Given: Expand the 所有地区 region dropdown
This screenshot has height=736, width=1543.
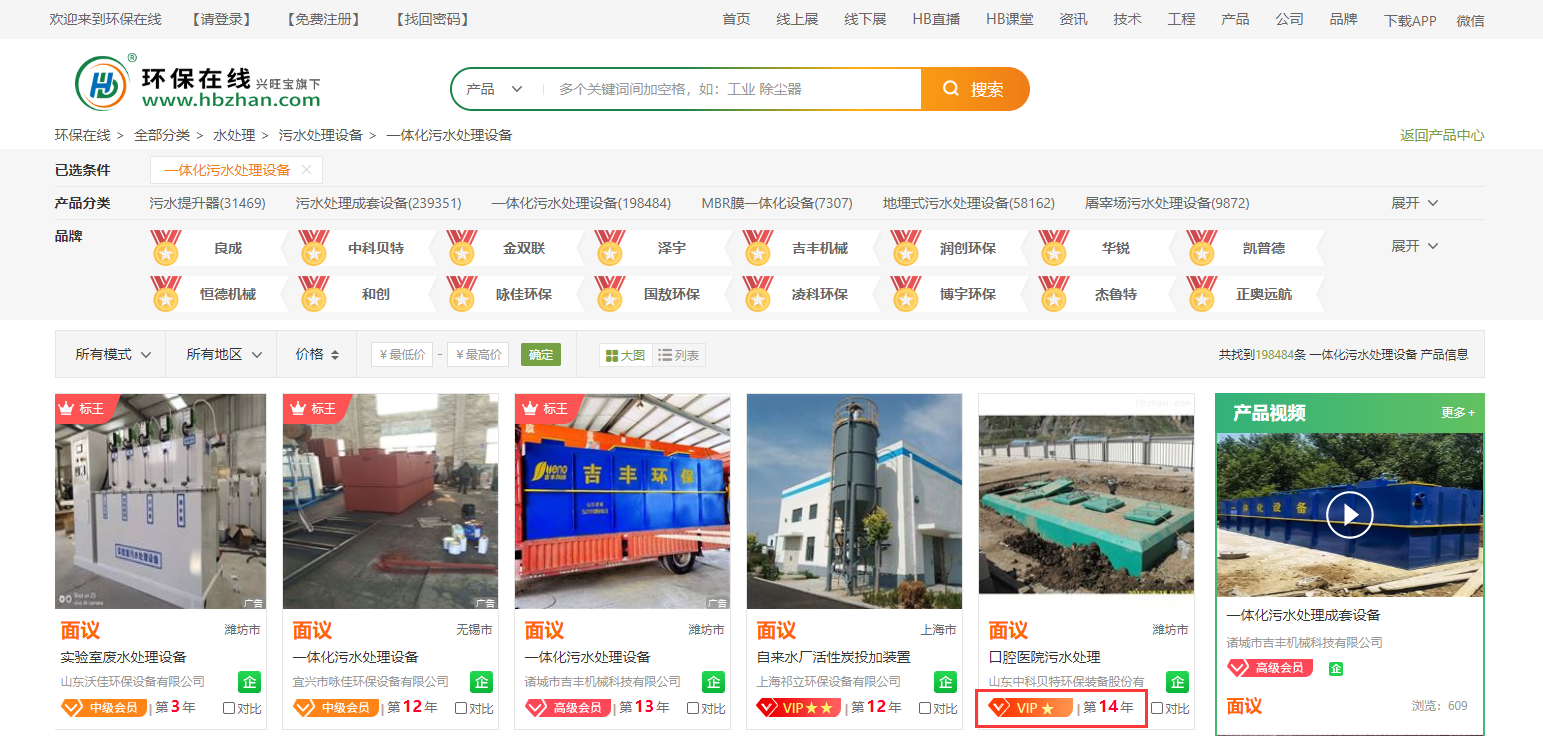Looking at the screenshot, I should pyautogui.click(x=224, y=355).
